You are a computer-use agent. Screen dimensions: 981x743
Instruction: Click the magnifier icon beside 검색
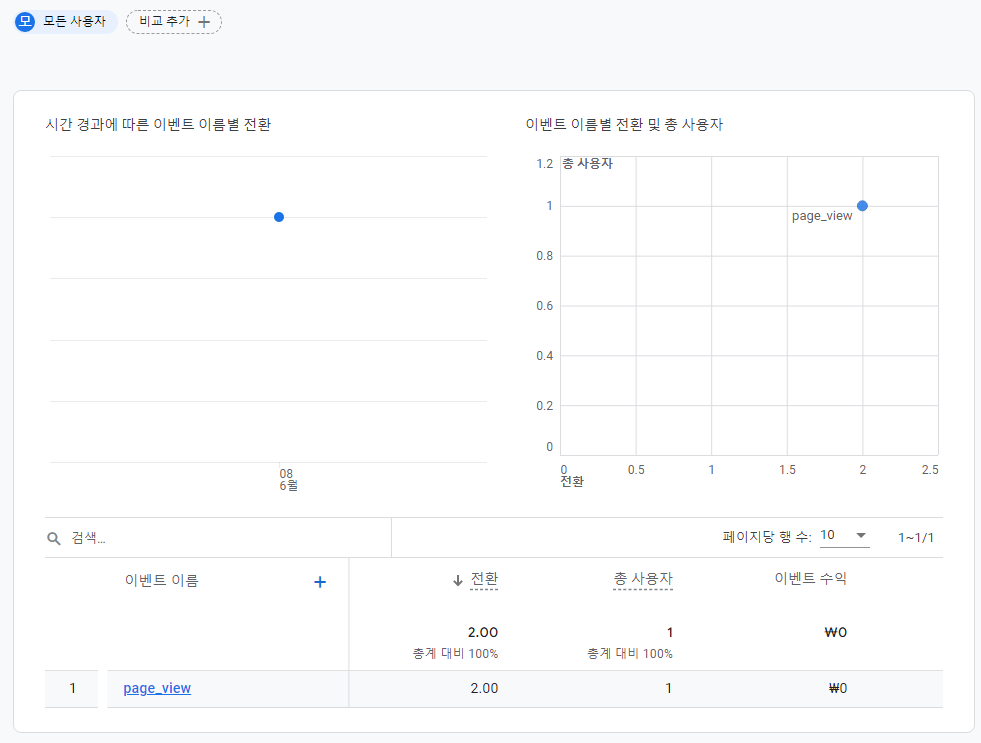click(x=54, y=538)
